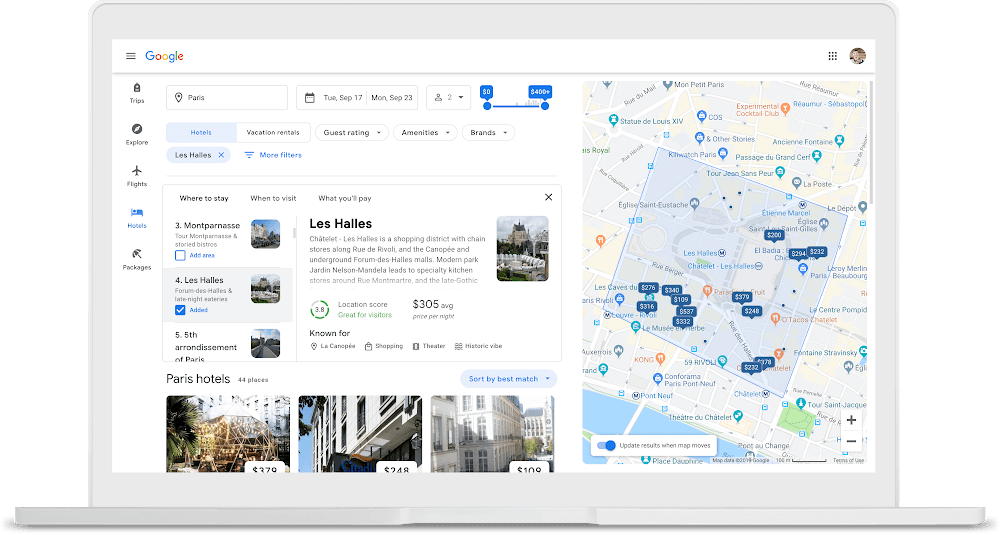Click the Statue de Louis XIV pin
Image resolution: width=1000 pixels, height=535 pixels.
point(614,120)
